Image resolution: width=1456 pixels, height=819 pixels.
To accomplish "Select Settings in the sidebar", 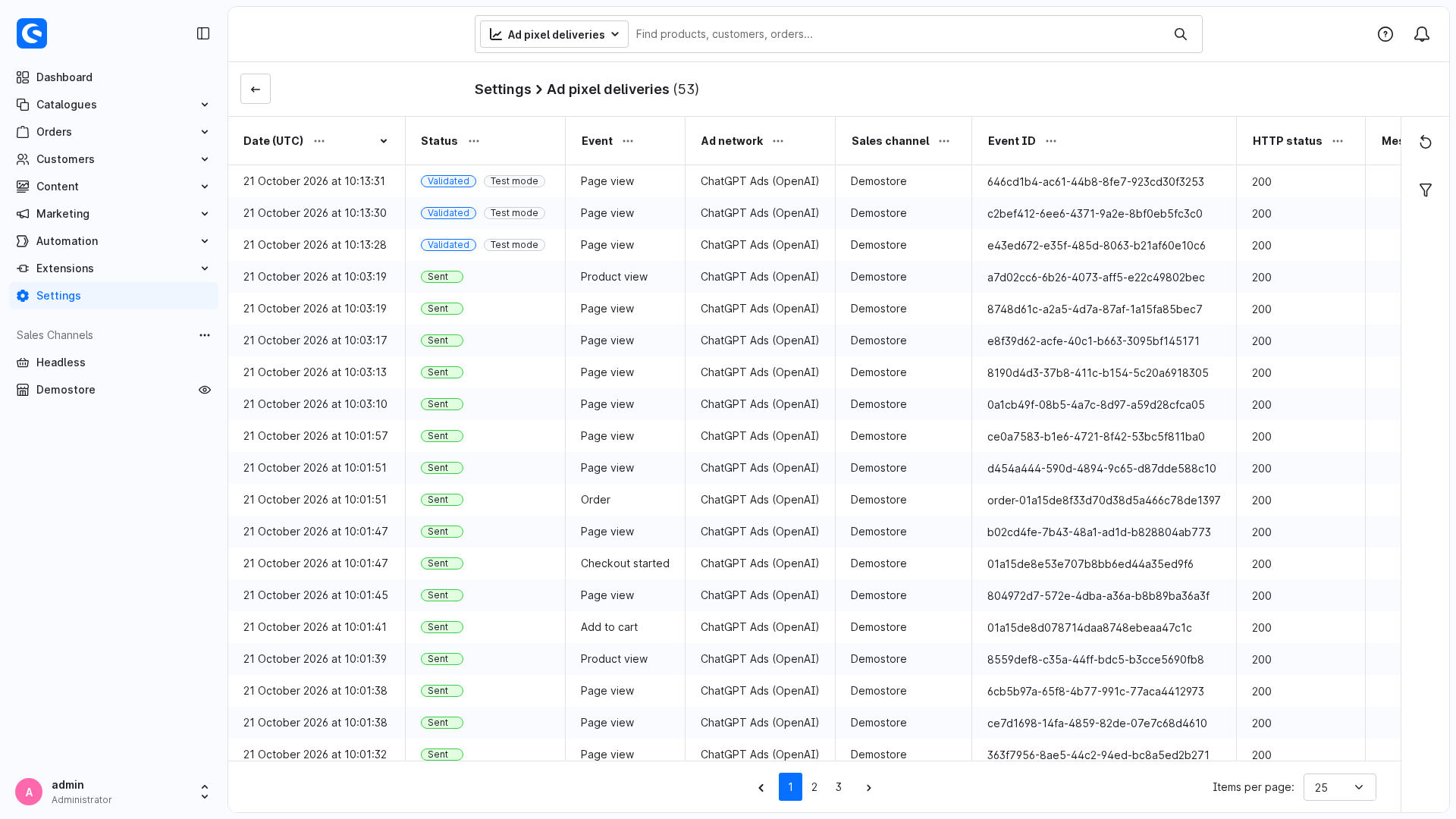I will [x=114, y=296].
